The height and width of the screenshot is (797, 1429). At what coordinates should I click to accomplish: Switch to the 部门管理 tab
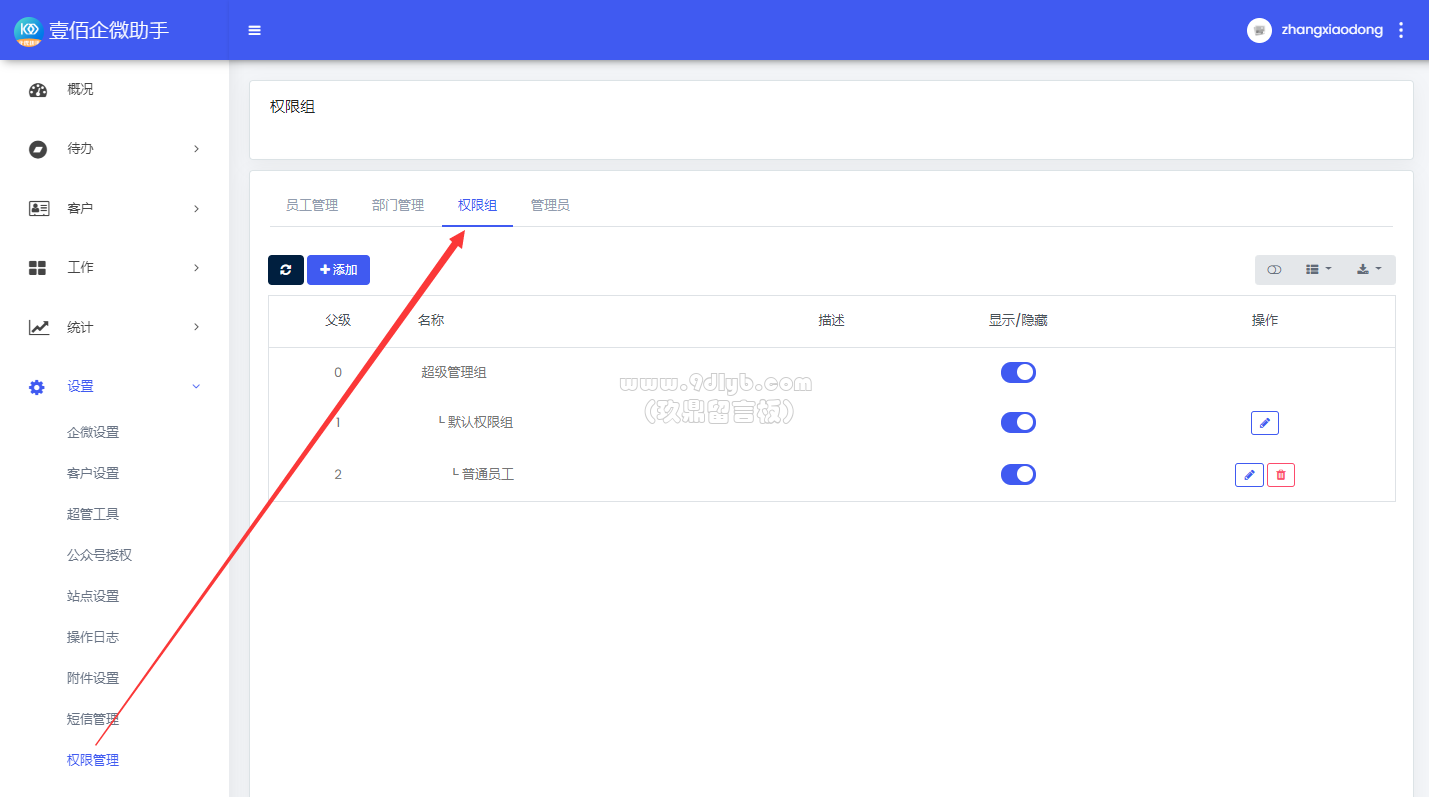click(x=398, y=205)
